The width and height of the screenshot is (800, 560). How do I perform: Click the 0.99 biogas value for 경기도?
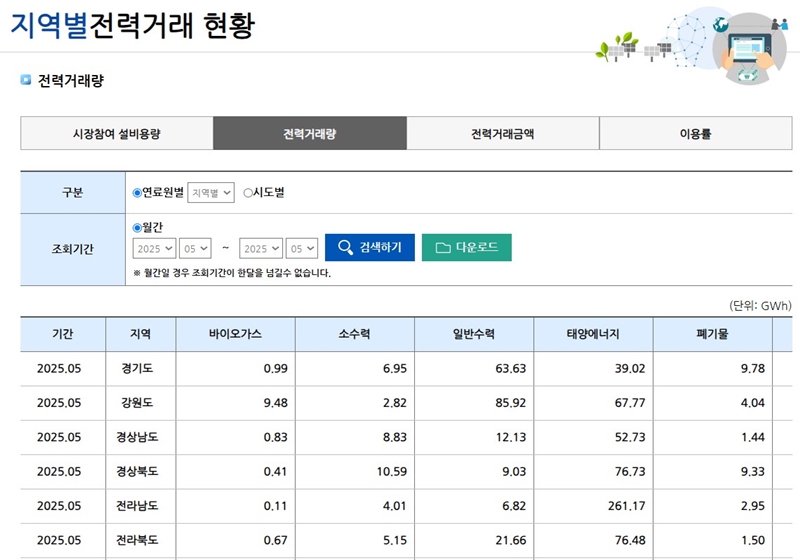pos(276,369)
